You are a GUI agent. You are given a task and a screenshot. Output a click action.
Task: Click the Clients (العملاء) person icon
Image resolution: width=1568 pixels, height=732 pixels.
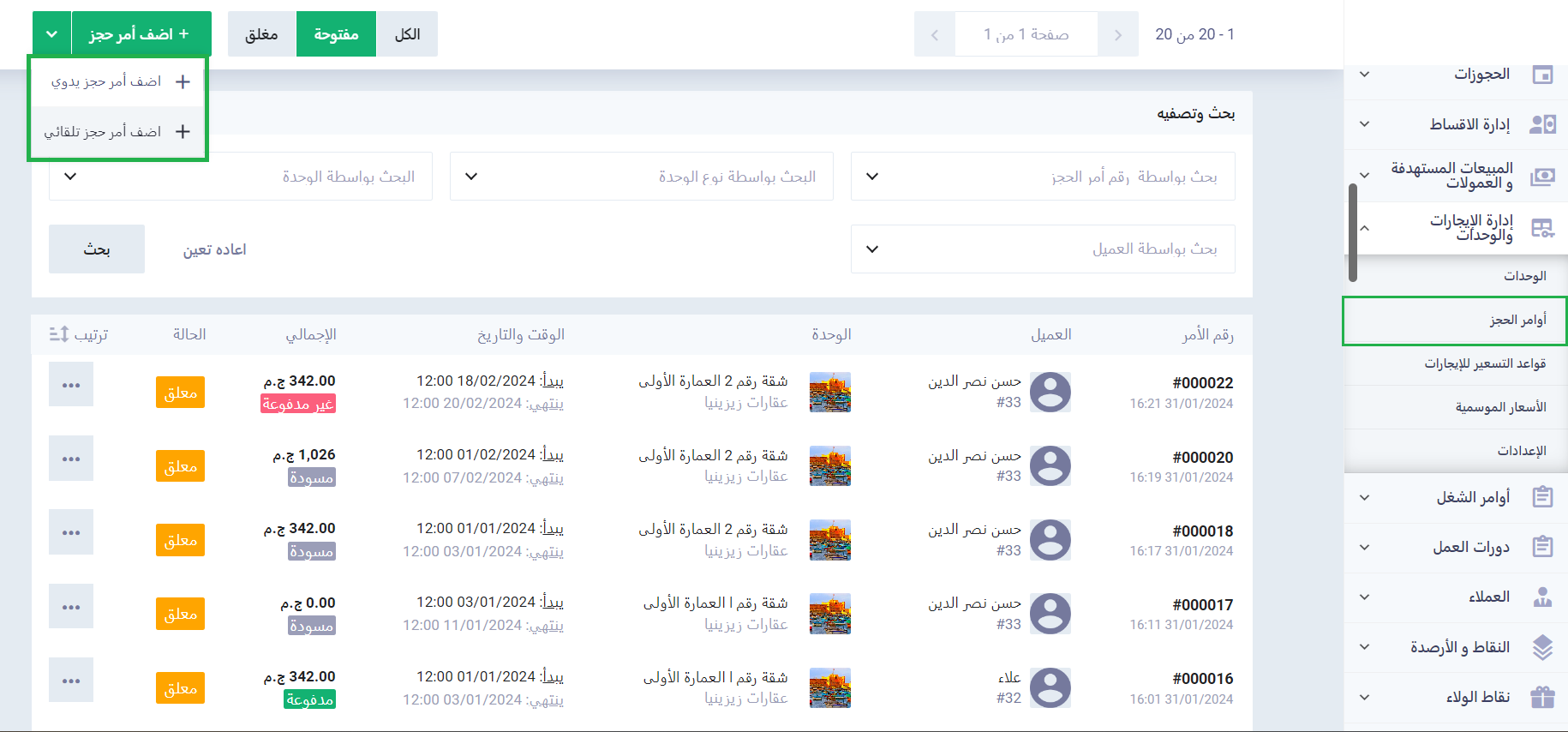(1542, 597)
